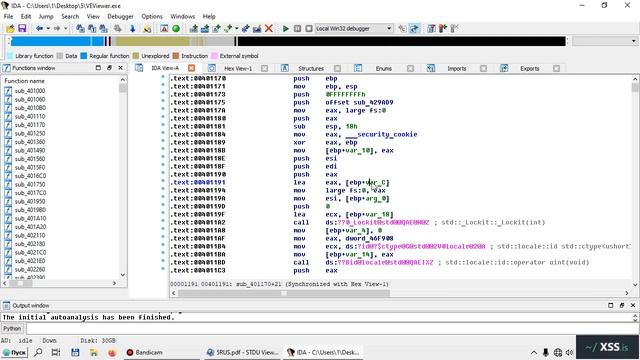Close the Structures tab

click(337, 68)
